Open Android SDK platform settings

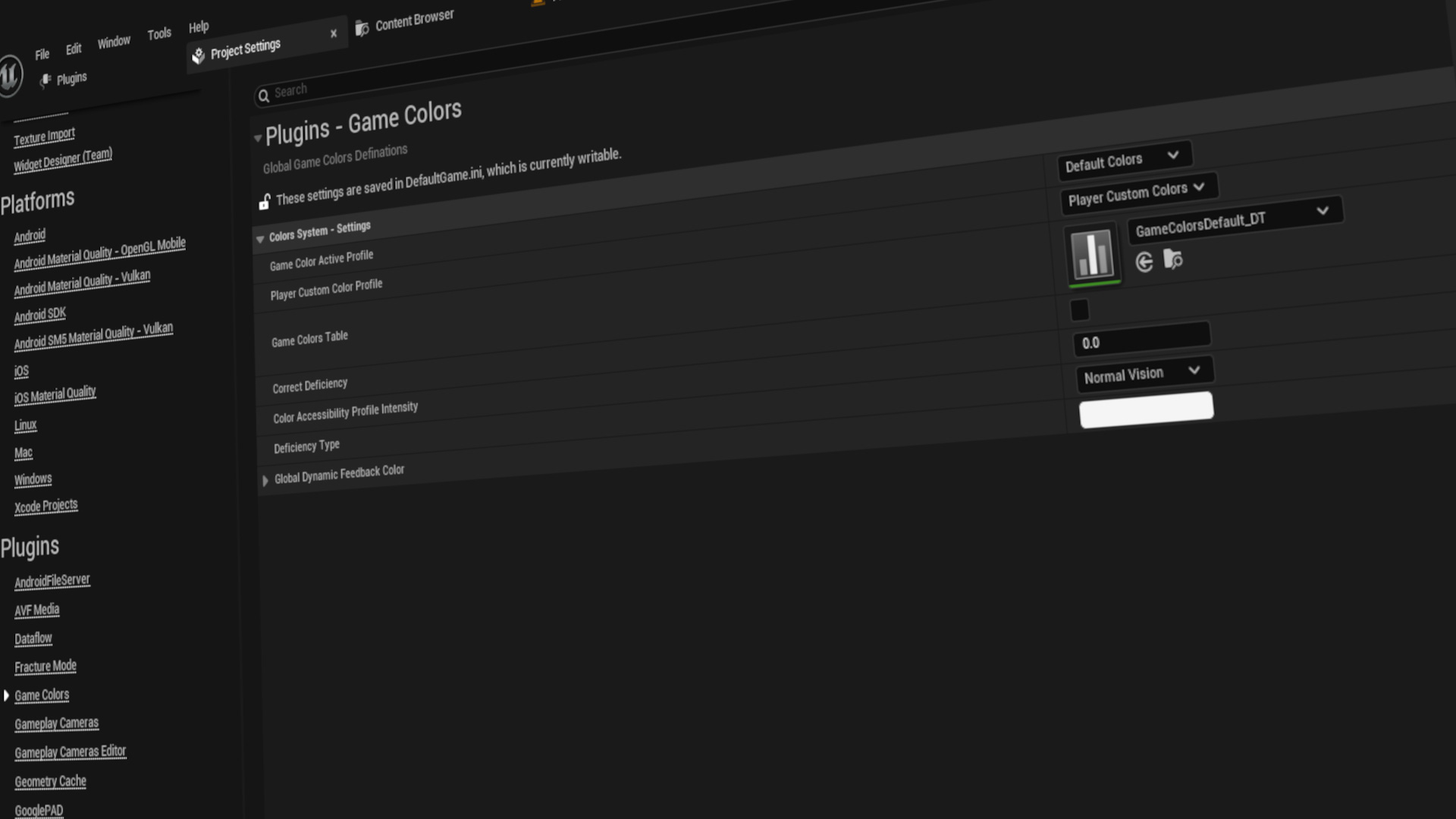point(39,314)
